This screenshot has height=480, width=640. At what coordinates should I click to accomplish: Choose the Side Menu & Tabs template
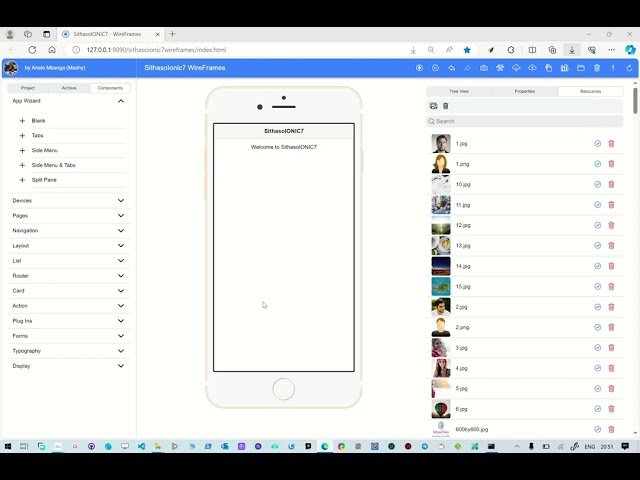click(x=53, y=165)
